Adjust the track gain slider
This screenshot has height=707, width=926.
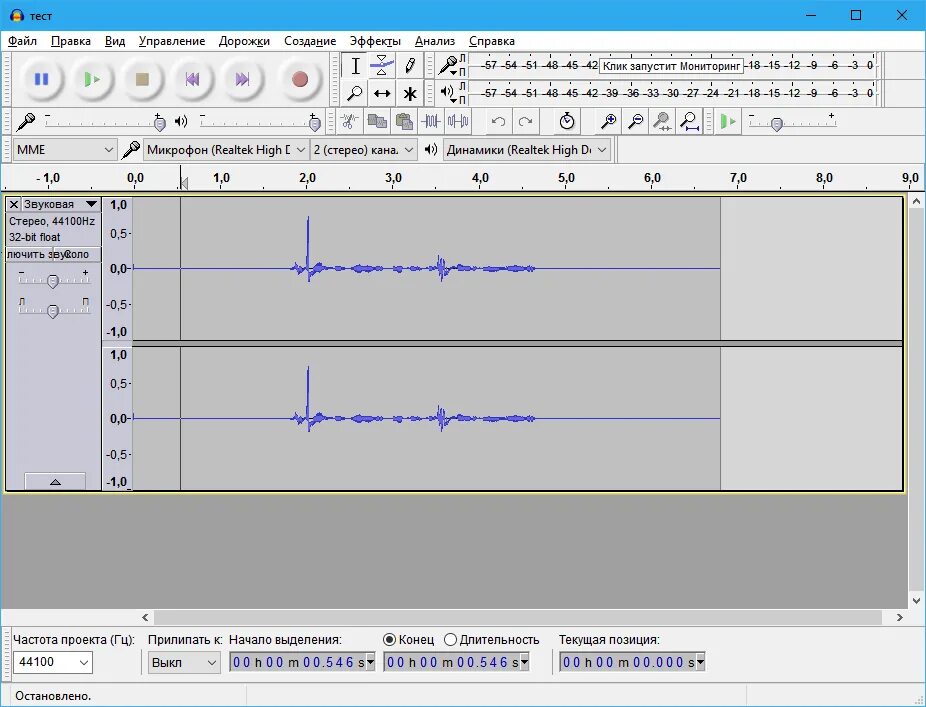click(53, 281)
